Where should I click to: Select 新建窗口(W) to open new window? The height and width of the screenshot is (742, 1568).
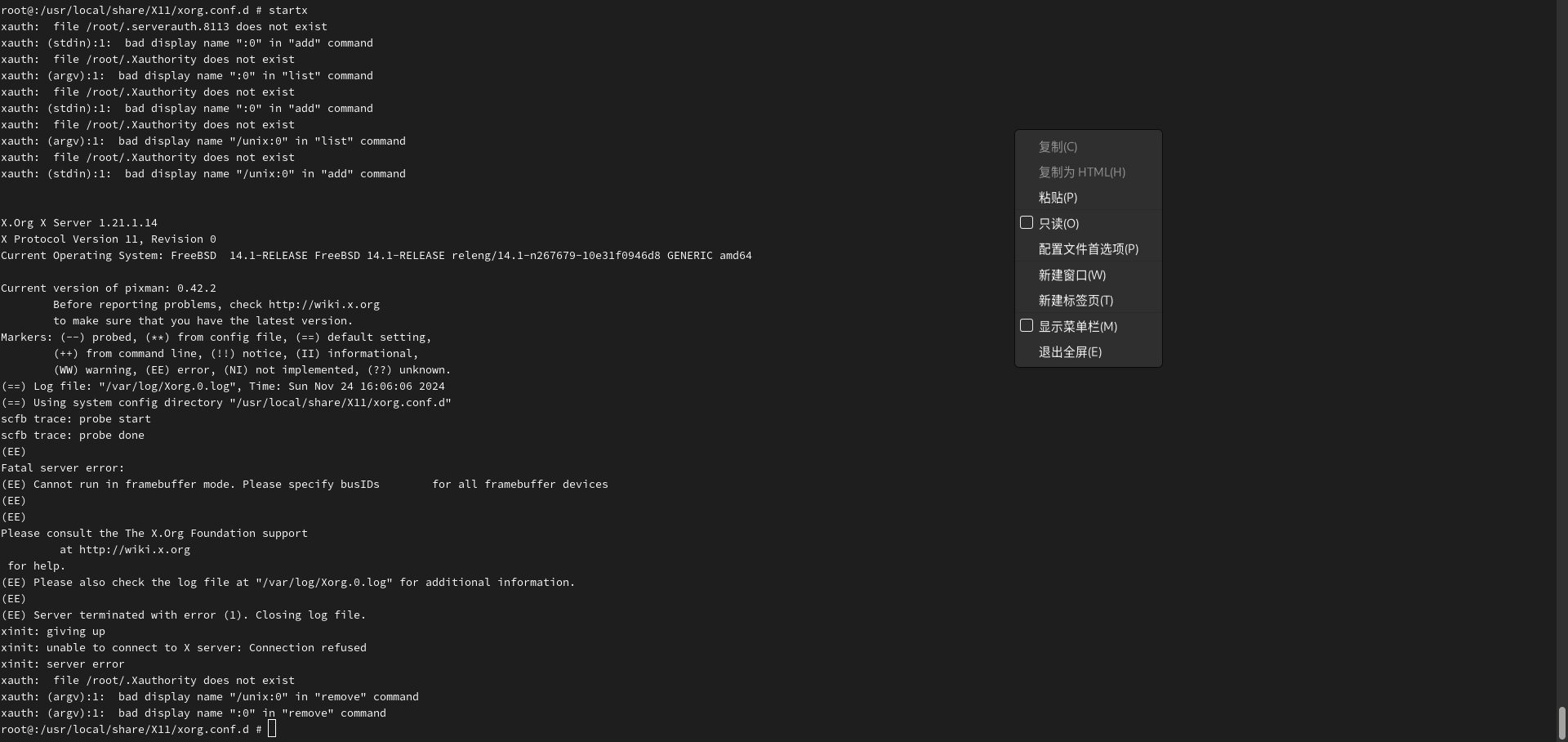pos(1071,275)
